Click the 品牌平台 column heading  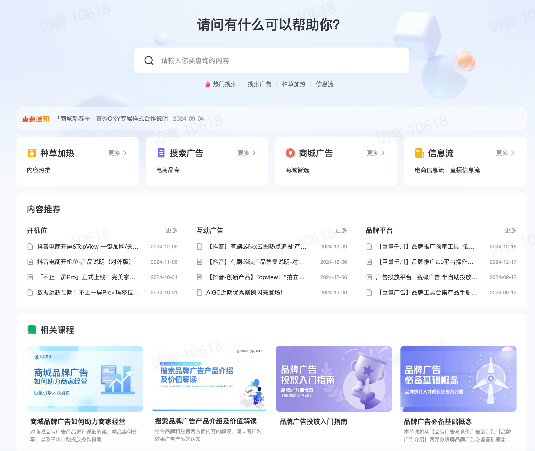379,231
